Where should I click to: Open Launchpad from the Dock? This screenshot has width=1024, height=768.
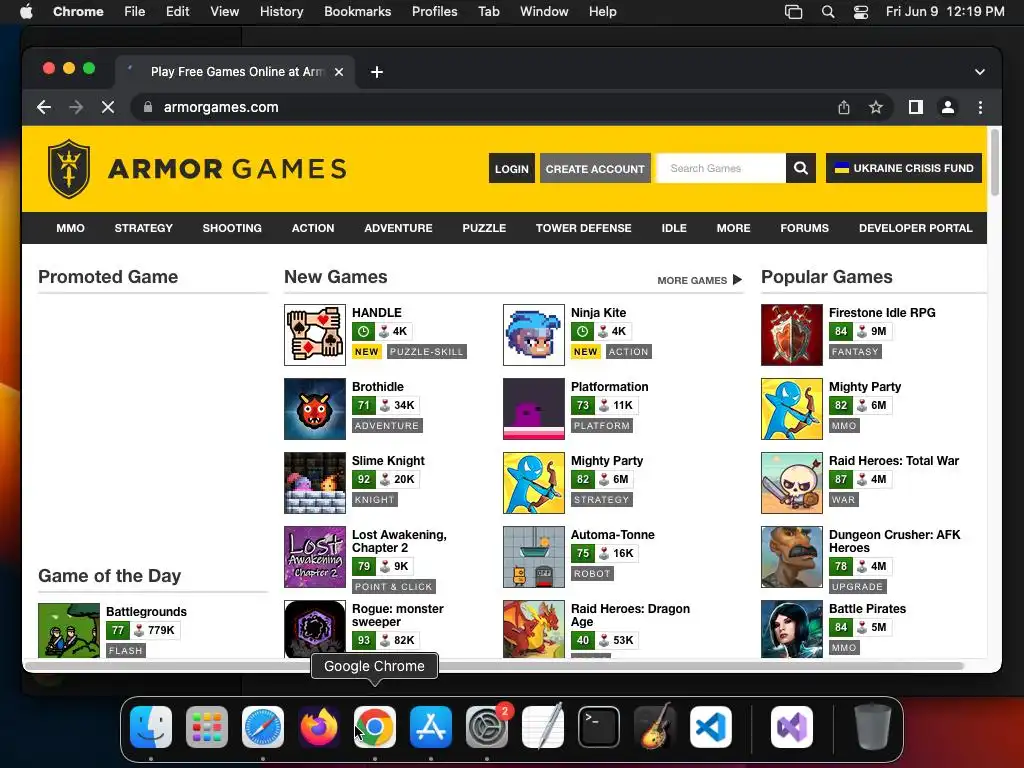click(x=207, y=727)
